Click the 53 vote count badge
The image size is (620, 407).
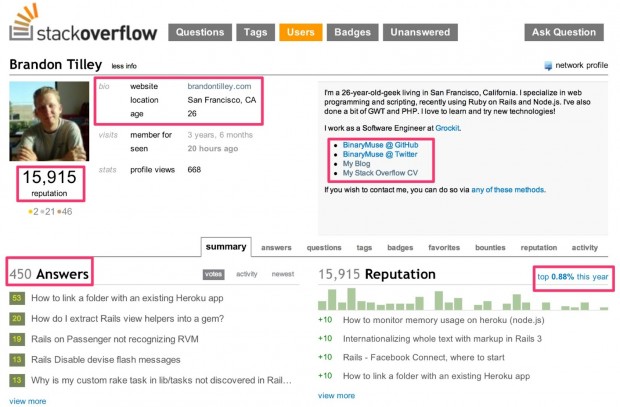(17, 298)
